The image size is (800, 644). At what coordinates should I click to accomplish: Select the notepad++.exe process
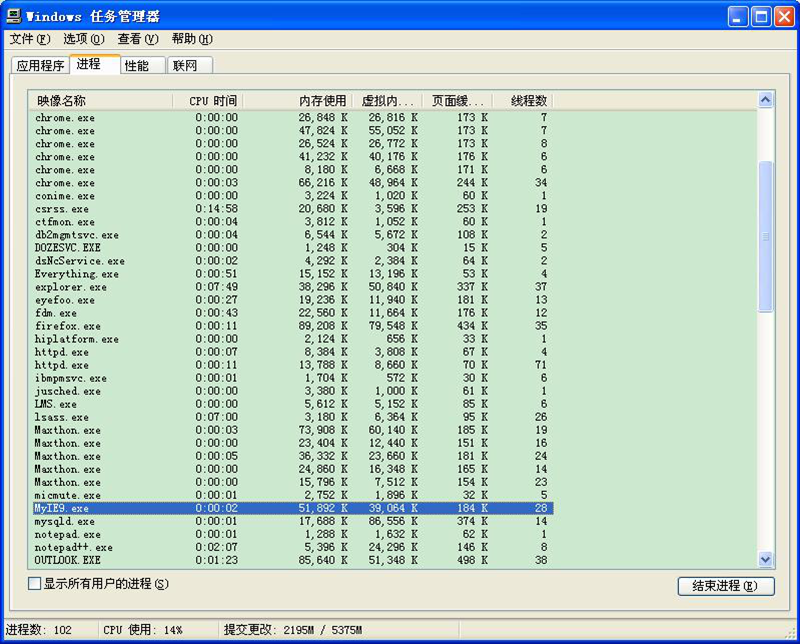(x=293, y=548)
